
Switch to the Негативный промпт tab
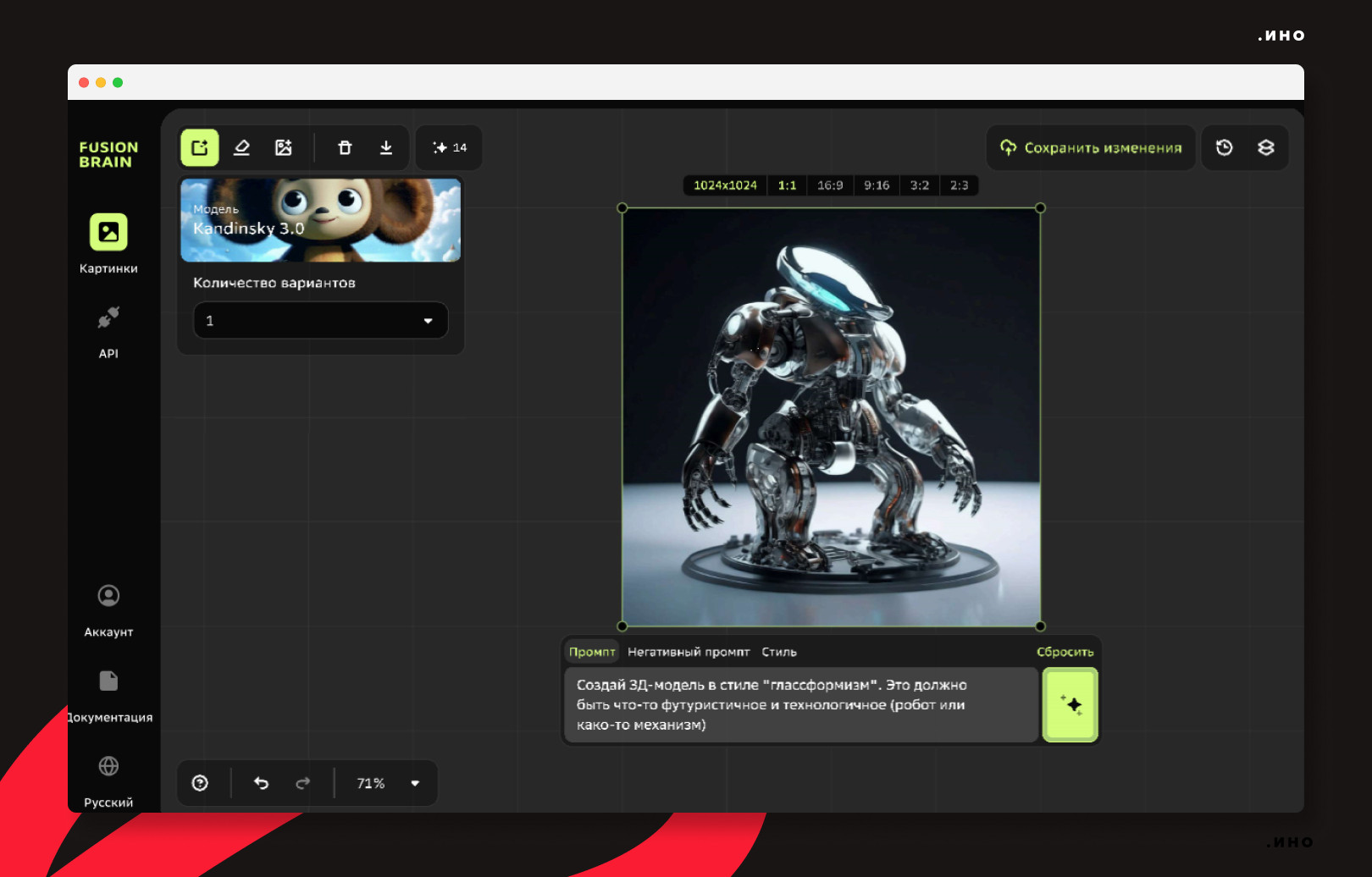[689, 652]
